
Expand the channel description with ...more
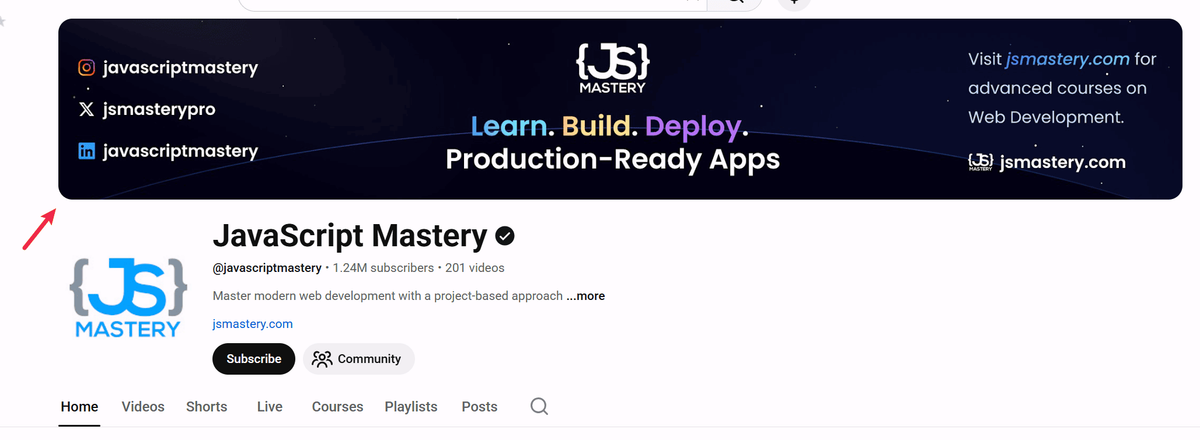586,296
